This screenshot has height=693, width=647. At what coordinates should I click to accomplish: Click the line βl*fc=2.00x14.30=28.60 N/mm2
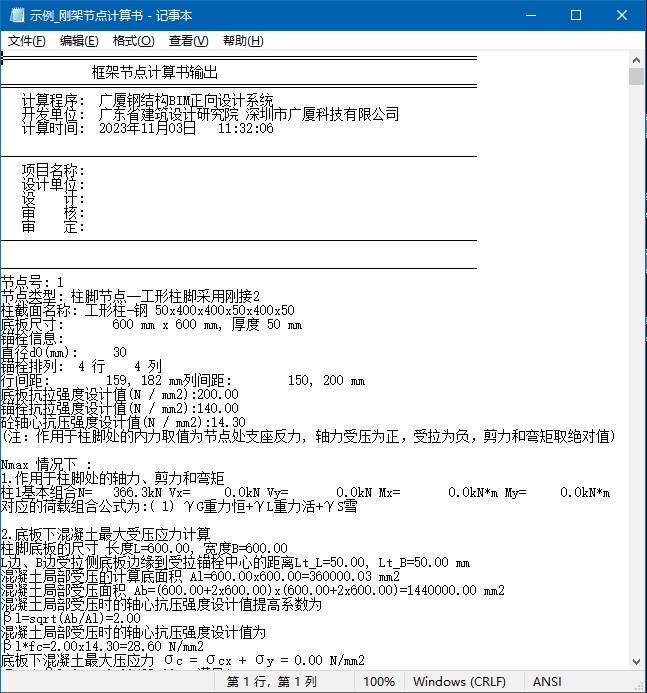103,647
